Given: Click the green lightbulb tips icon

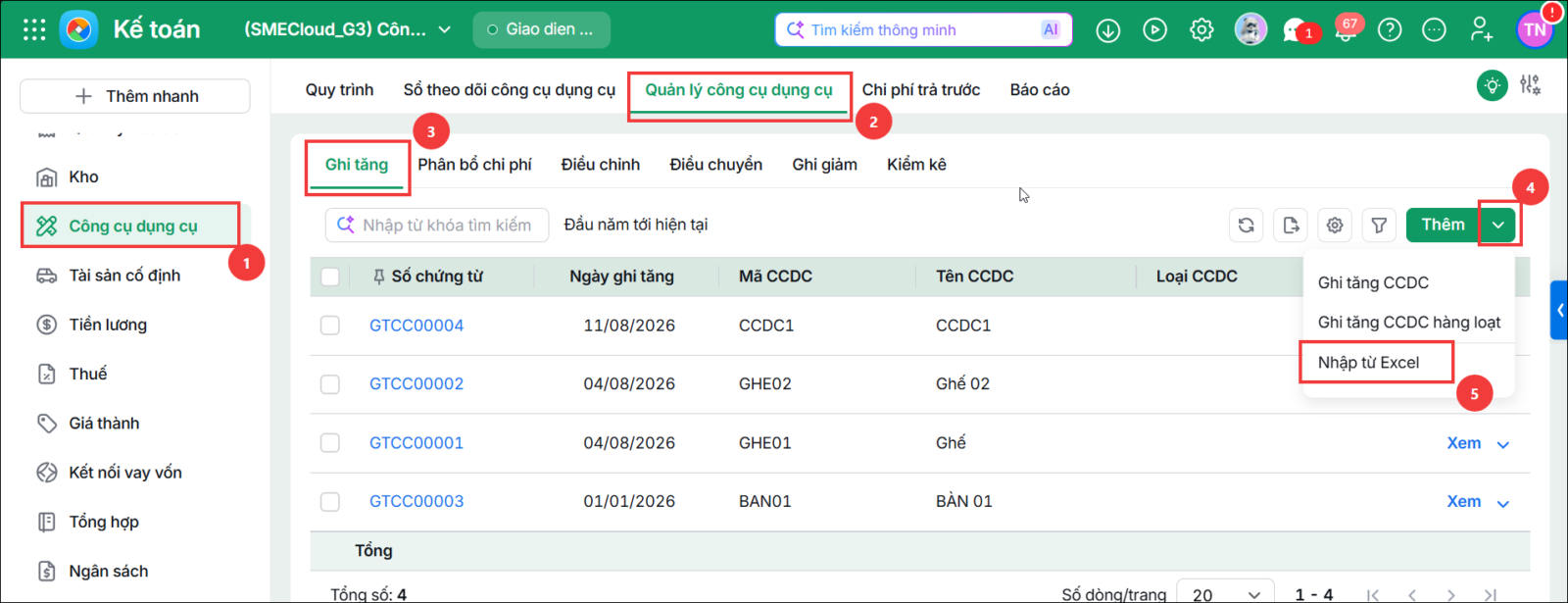Looking at the screenshot, I should (x=1493, y=85).
